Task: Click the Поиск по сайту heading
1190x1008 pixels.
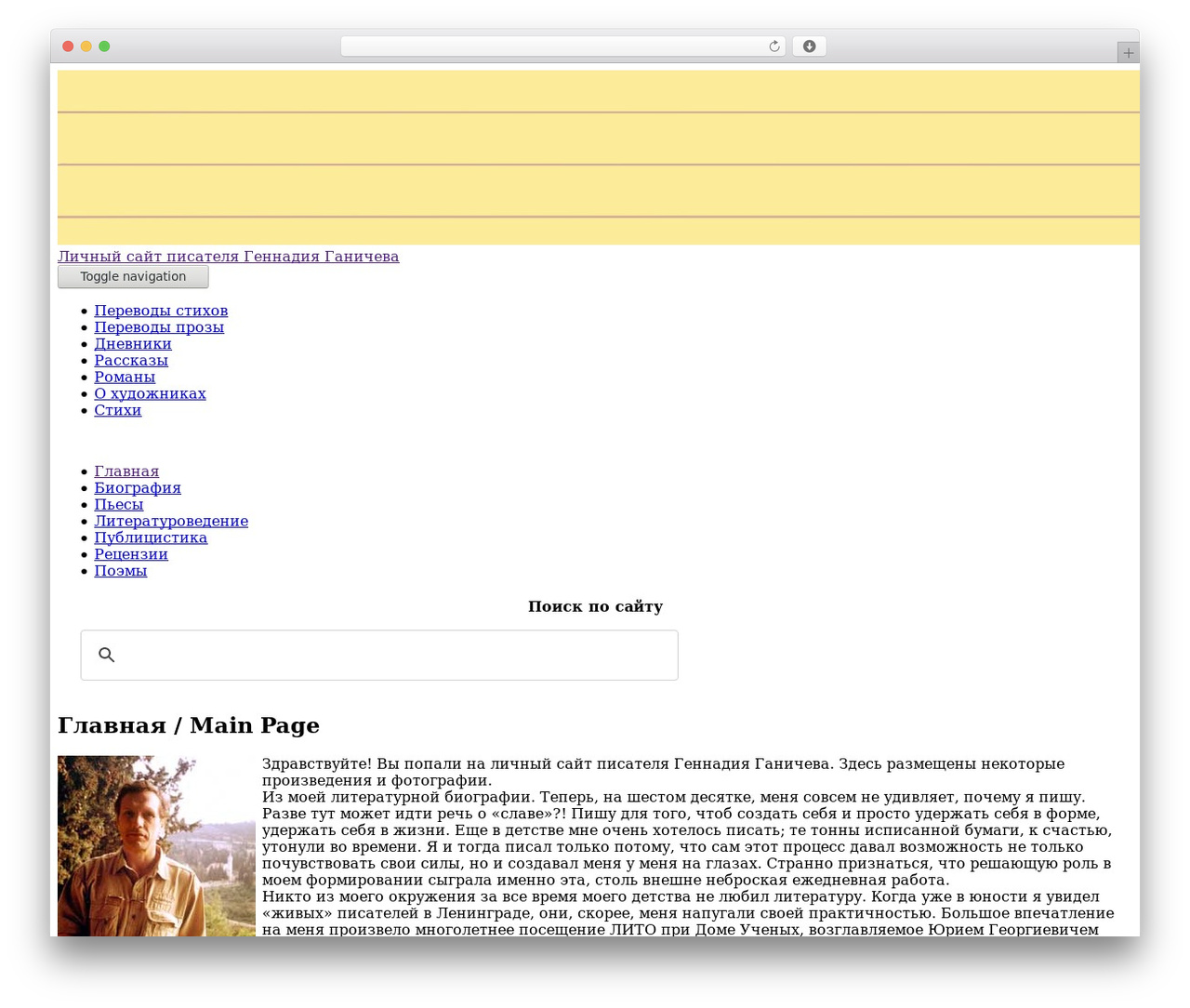Action: (595, 606)
